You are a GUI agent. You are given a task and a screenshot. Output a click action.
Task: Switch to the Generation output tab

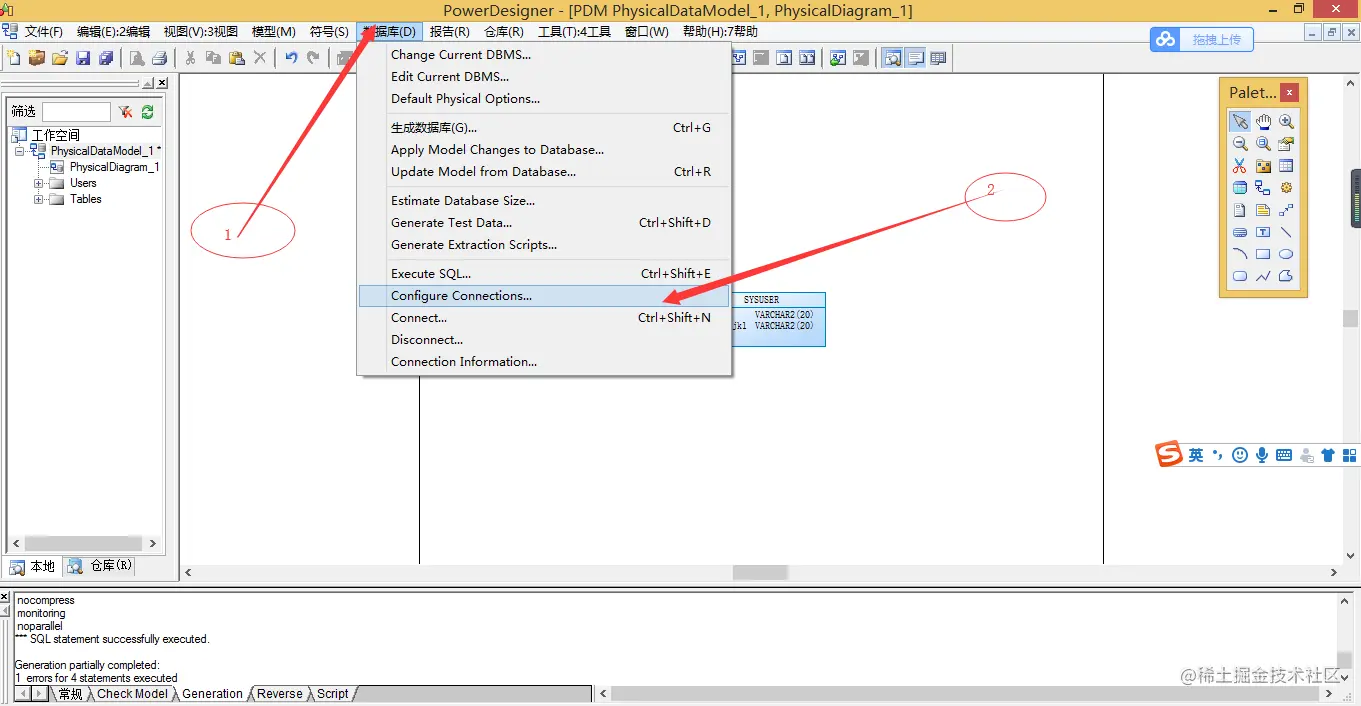(211, 693)
